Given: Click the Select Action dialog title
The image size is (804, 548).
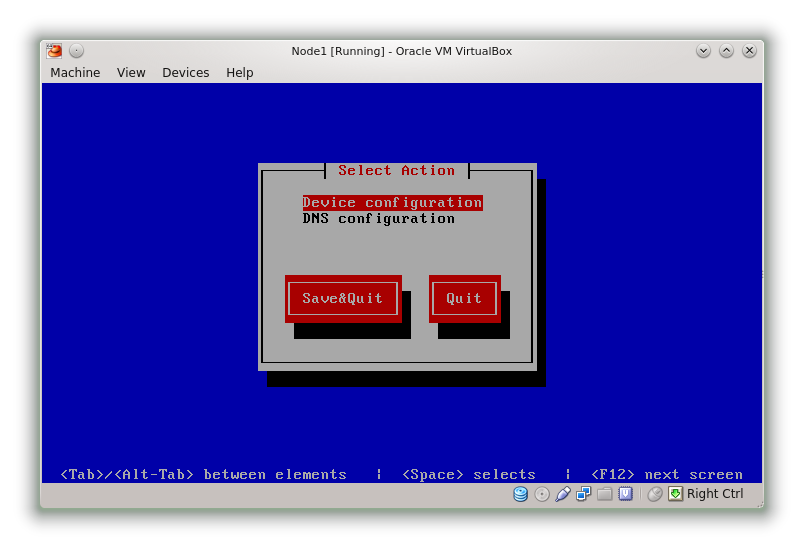Looking at the screenshot, I should click(396, 170).
